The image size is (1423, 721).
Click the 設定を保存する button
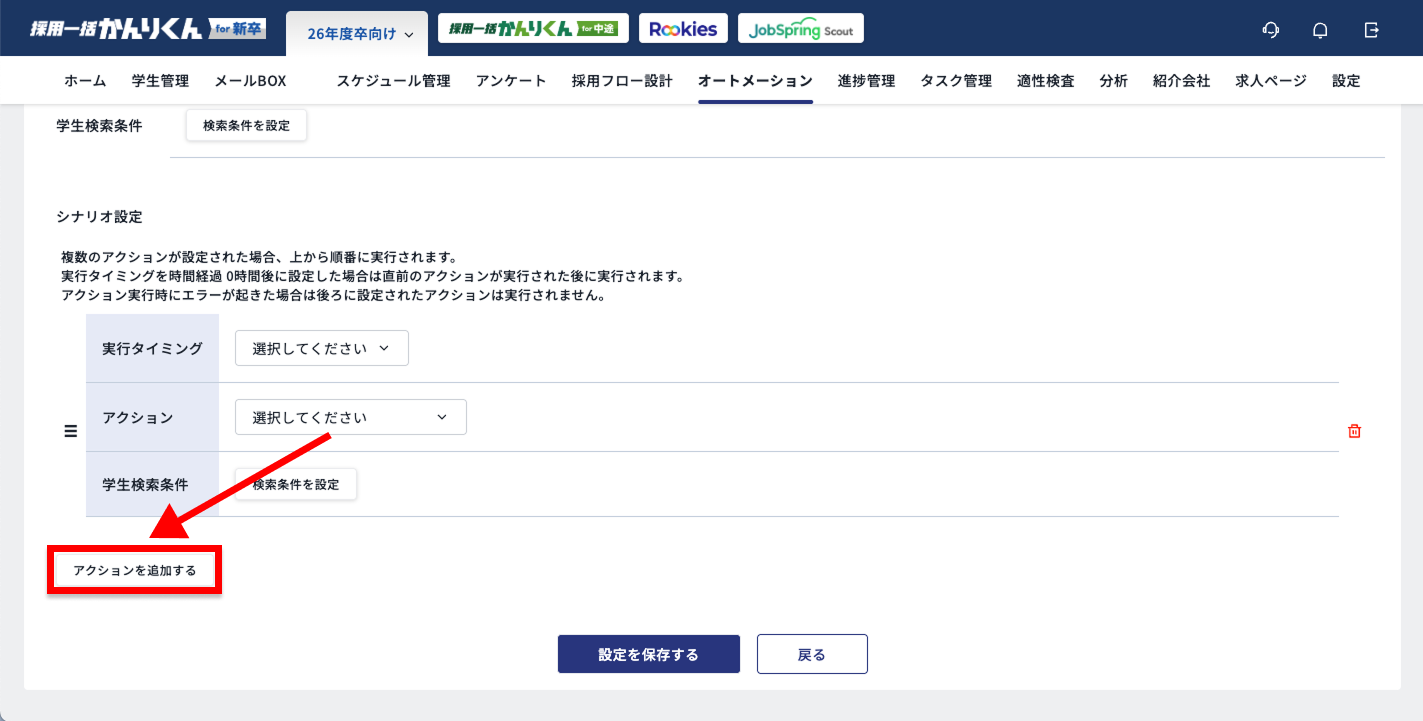pyautogui.click(x=648, y=654)
